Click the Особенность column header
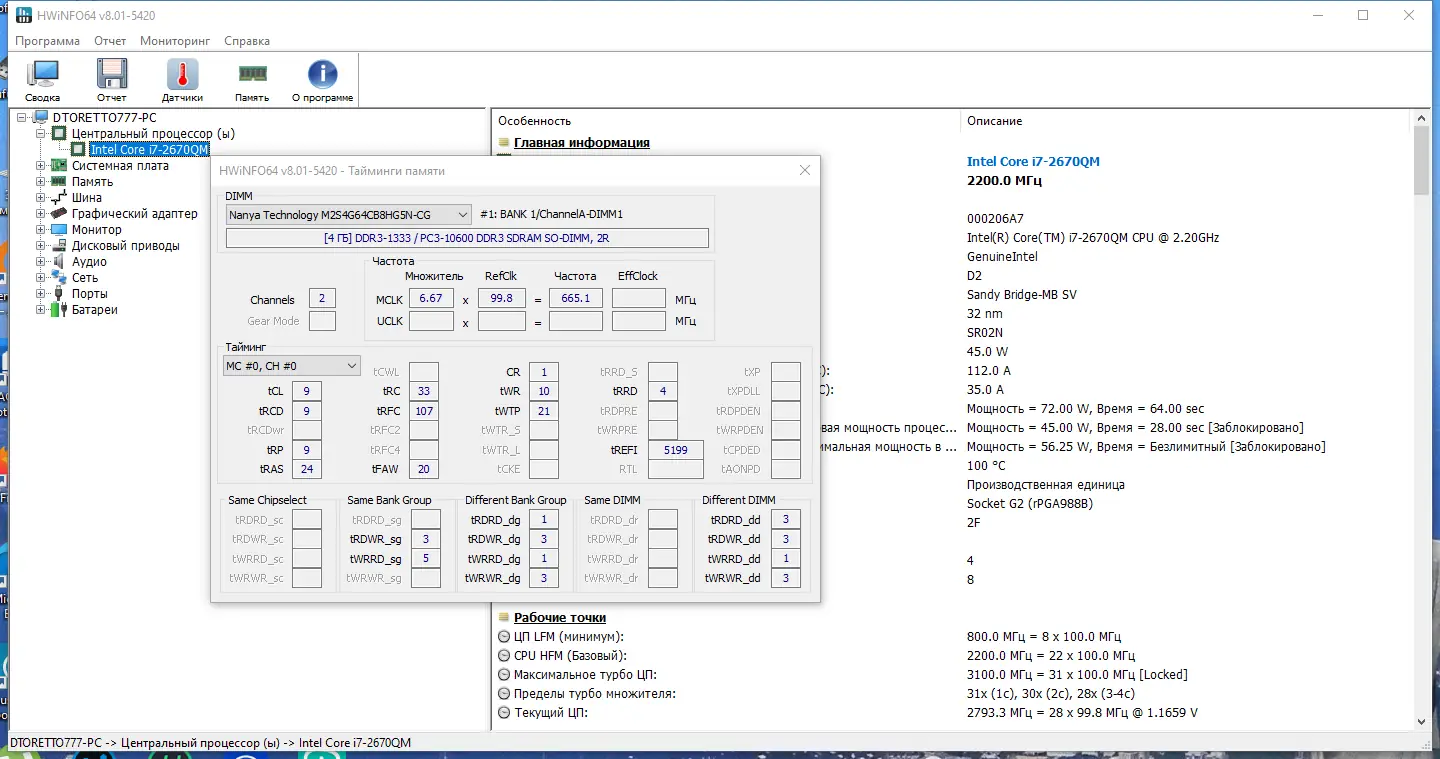The width and height of the screenshot is (1440, 759). [x=534, y=121]
